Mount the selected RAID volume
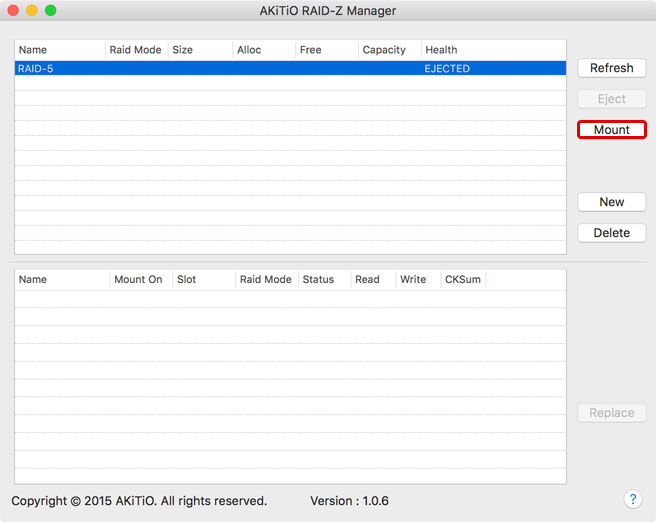 pos(611,130)
